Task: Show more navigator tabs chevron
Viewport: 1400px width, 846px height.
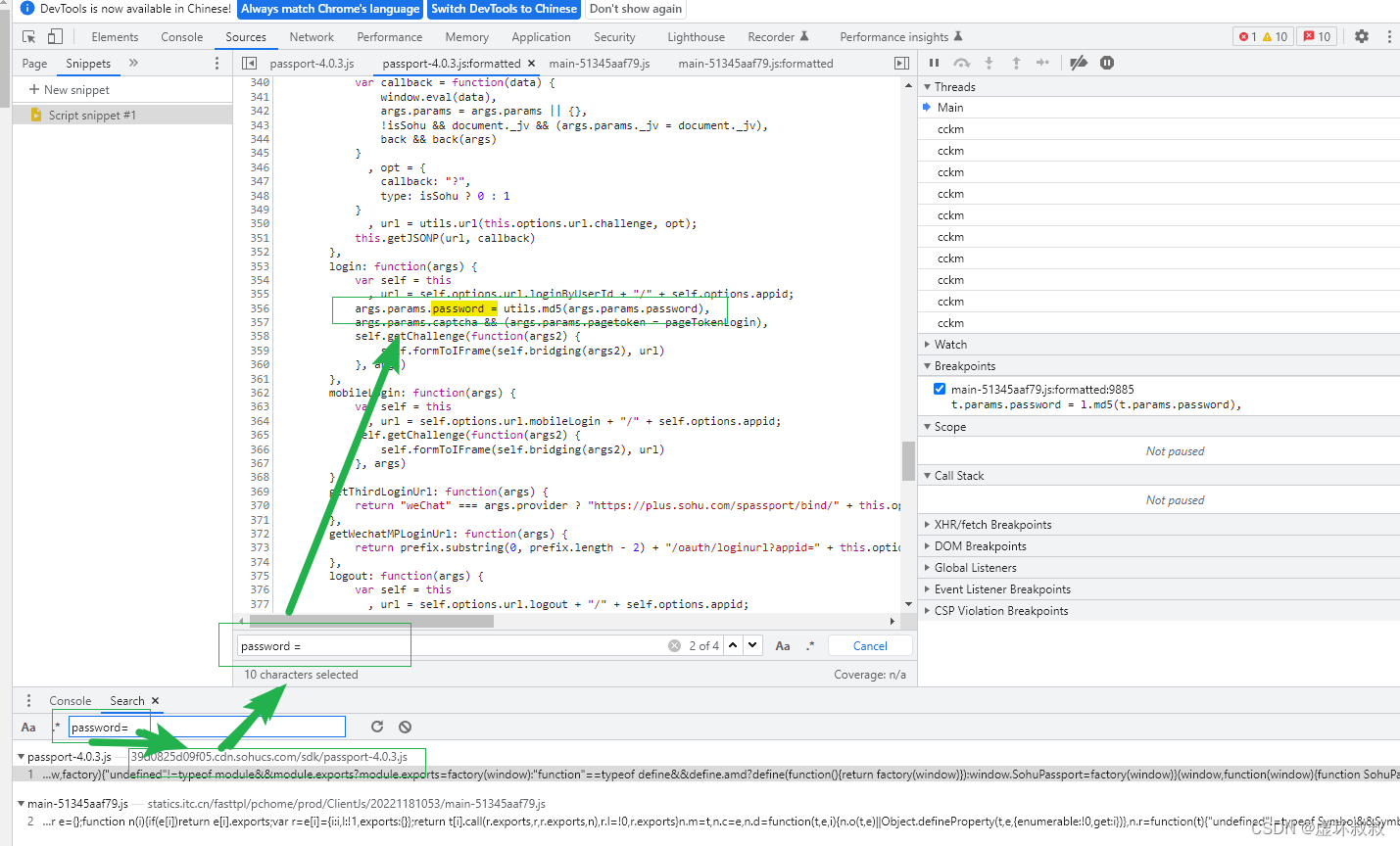Action: (x=133, y=63)
